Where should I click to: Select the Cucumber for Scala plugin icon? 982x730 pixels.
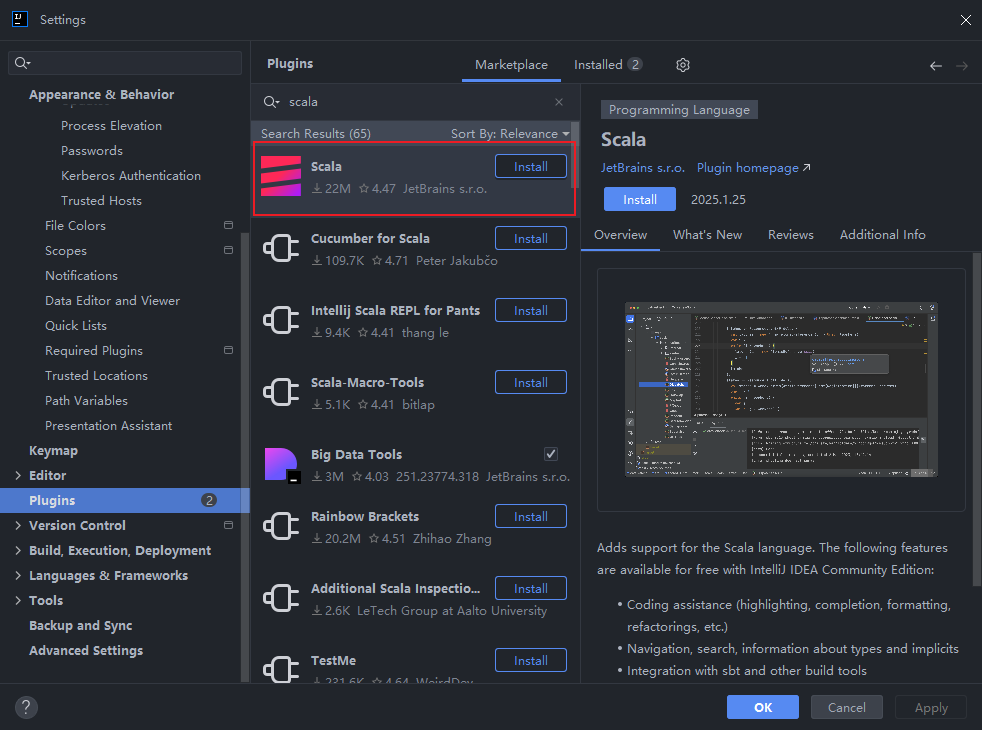click(281, 248)
